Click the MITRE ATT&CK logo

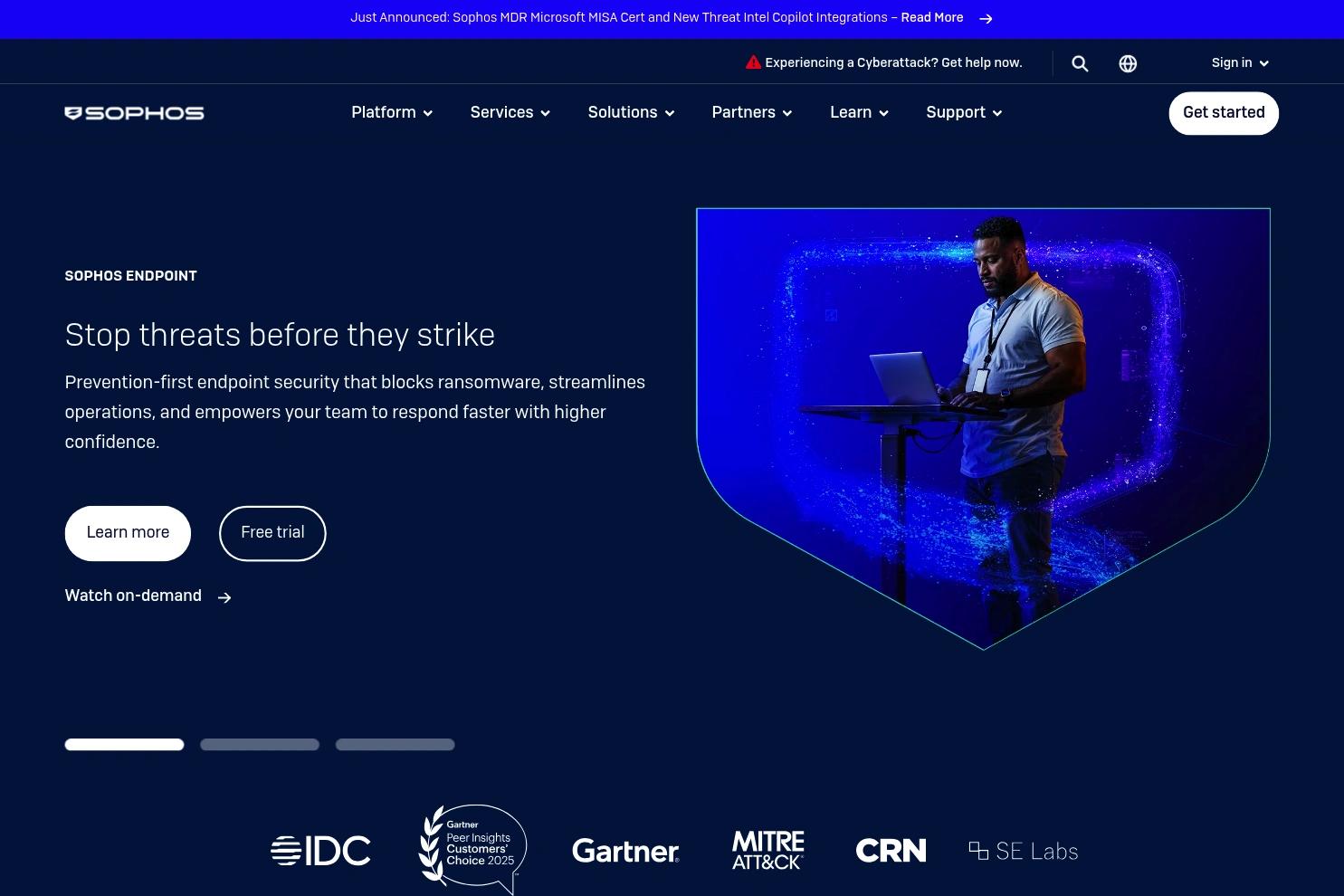(767, 851)
